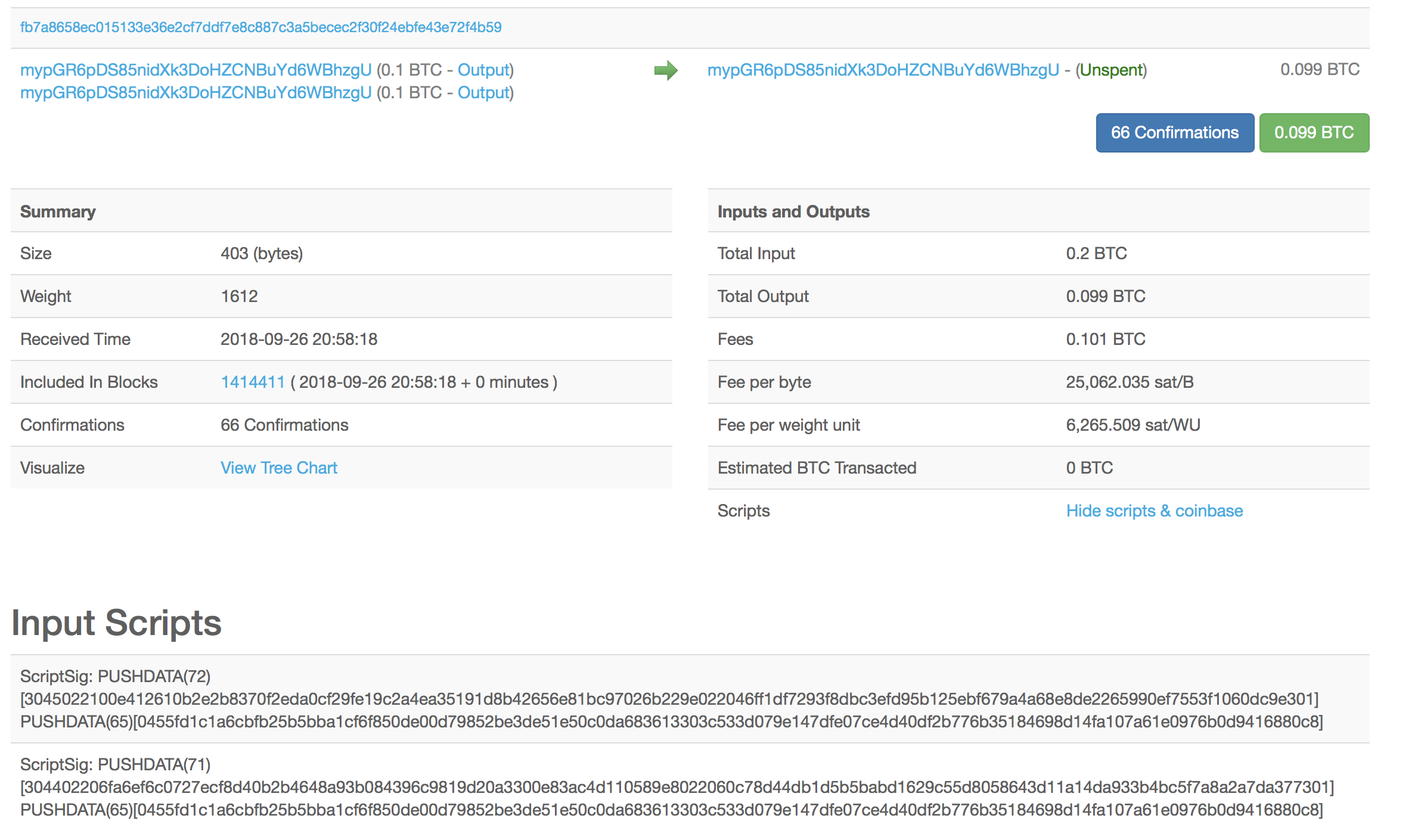This screenshot has width=1421, height=840.
Task: Click the Estimated BTC Transacted label
Action: click(x=817, y=468)
